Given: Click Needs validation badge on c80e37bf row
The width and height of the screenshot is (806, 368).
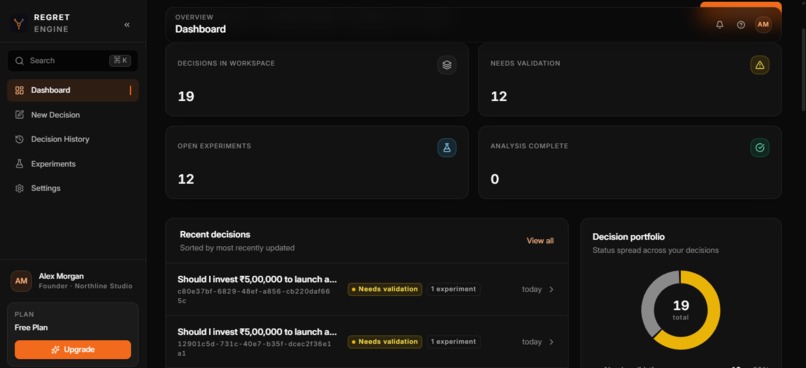Looking at the screenshot, I should point(384,289).
